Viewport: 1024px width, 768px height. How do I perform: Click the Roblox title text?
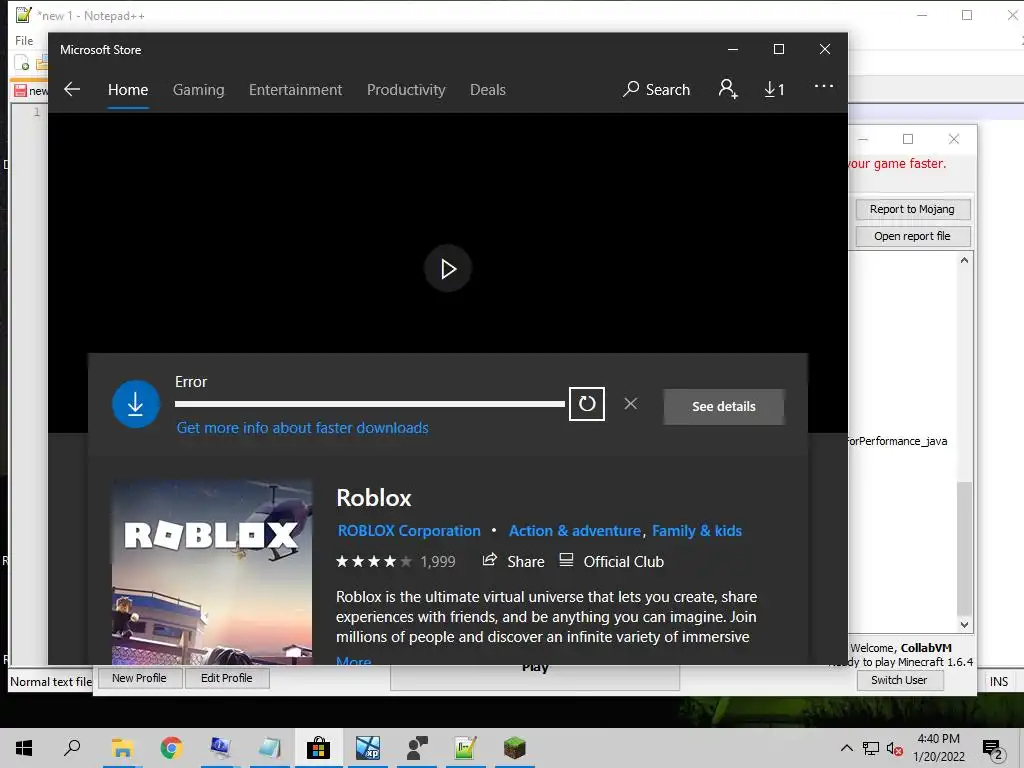click(x=374, y=498)
